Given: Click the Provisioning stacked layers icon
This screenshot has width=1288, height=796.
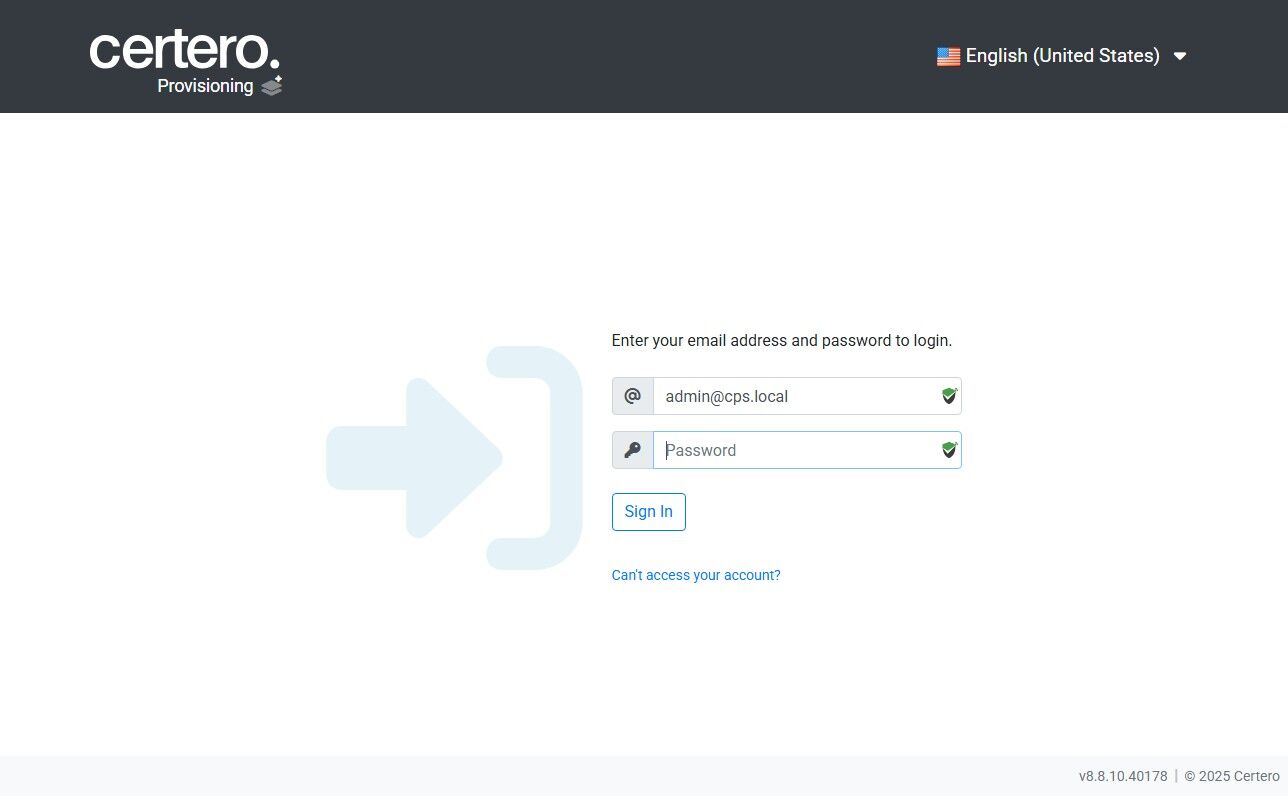Looking at the screenshot, I should coord(272,86).
